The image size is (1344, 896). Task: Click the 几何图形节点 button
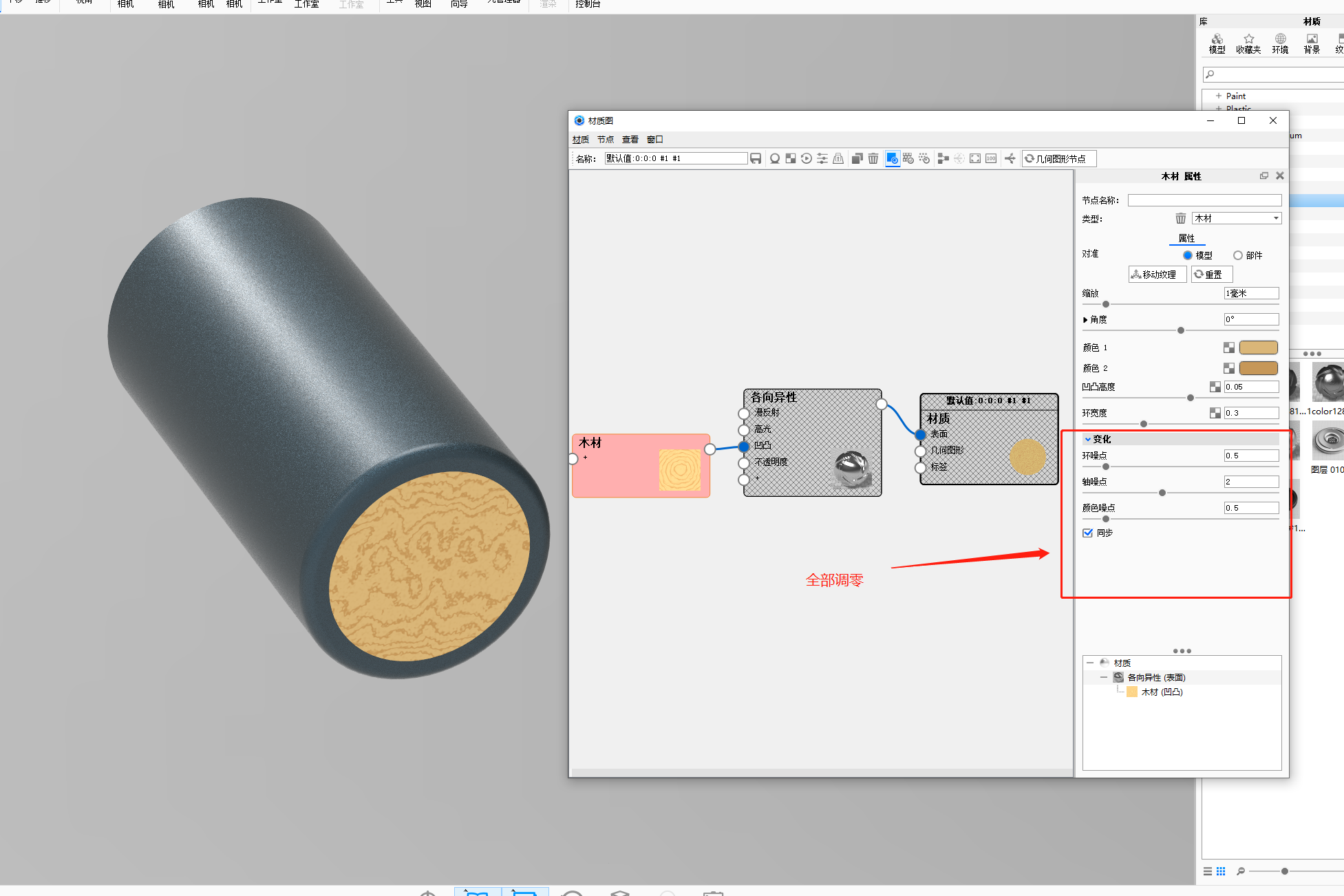pos(1058,159)
